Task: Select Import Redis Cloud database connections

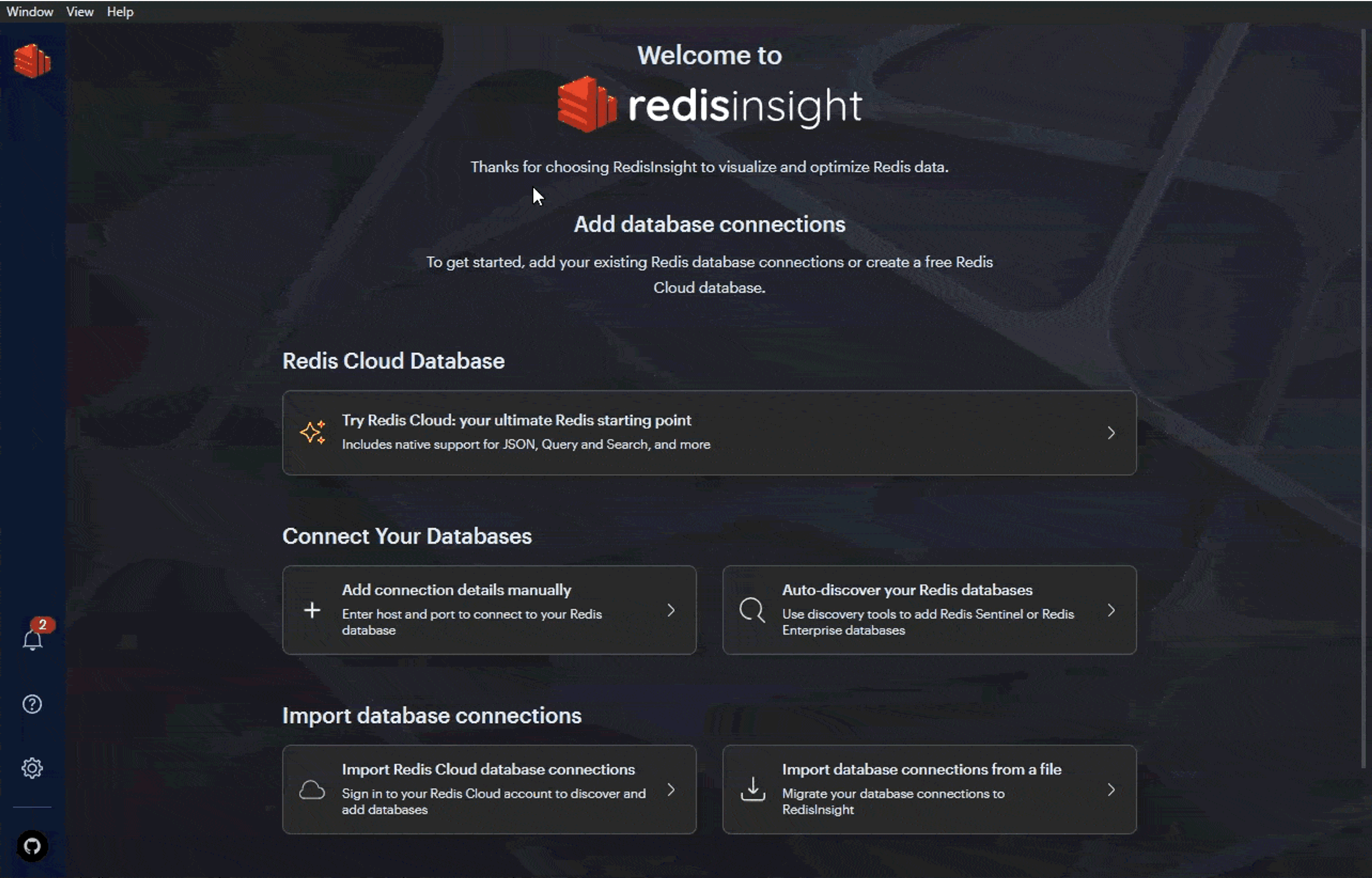Action: 488,769
